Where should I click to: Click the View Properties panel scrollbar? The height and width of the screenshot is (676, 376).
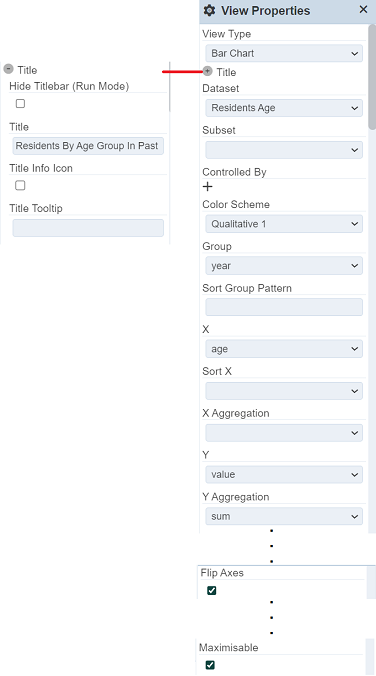coord(372,77)
